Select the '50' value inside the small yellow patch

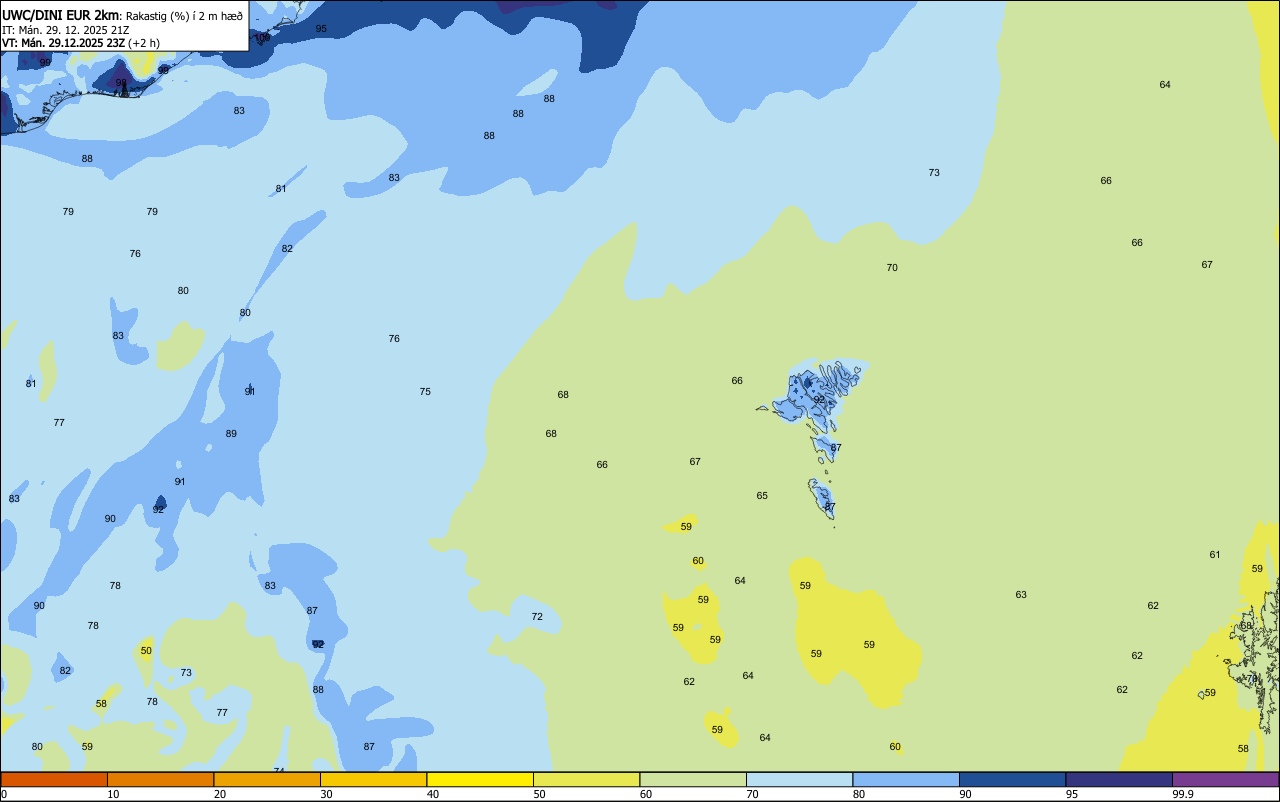(x=146, y=651)
